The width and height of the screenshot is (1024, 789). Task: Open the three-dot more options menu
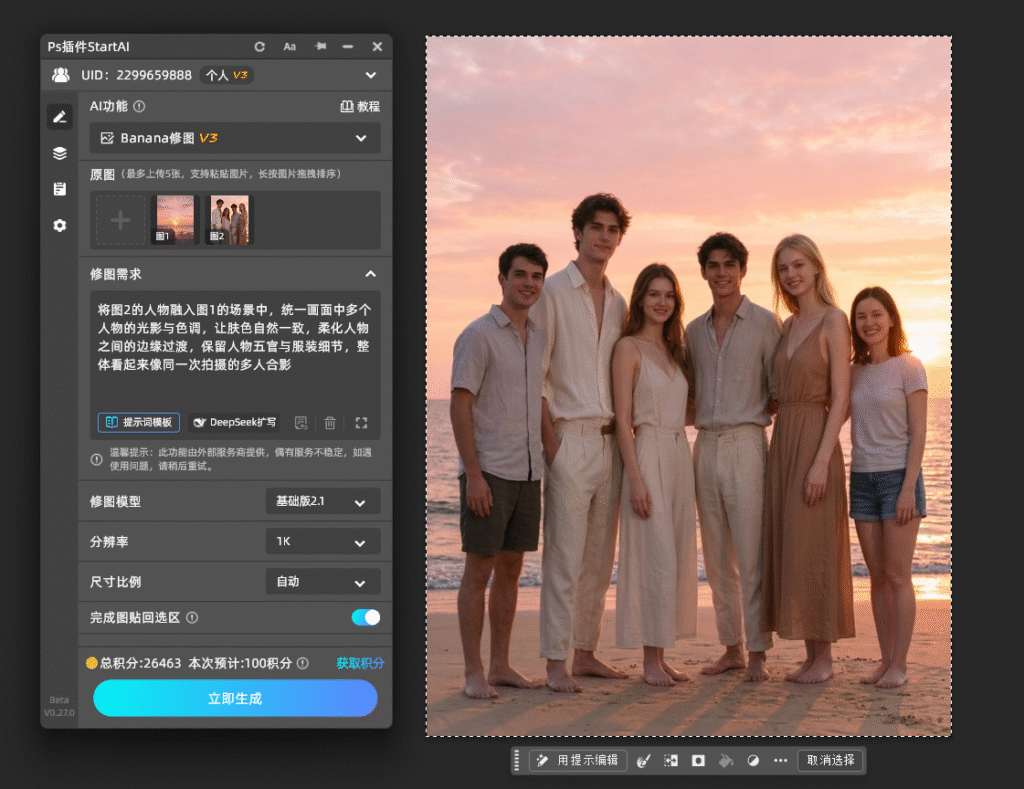click(x=780, y=760)
